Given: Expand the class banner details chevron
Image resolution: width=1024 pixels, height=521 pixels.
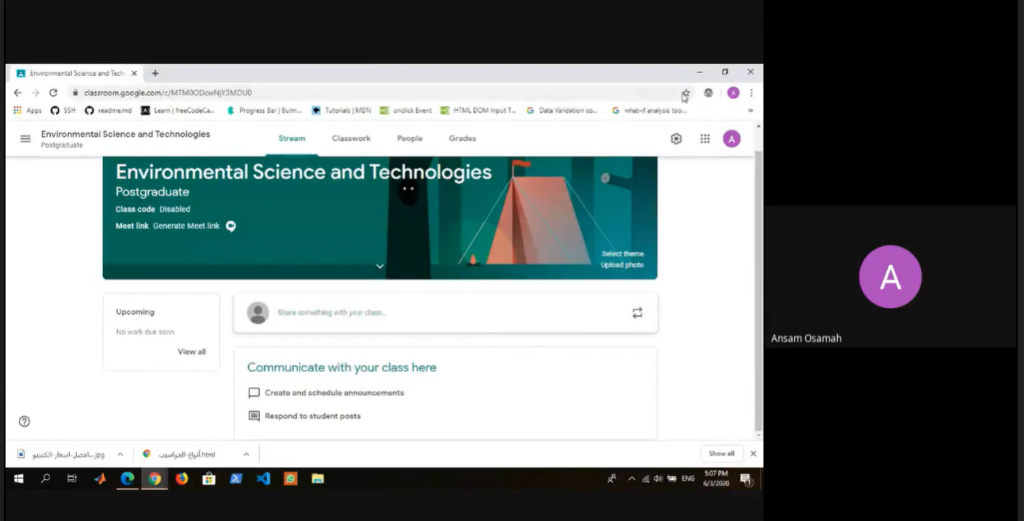Looking at the screenshot, I should (380, 266).
